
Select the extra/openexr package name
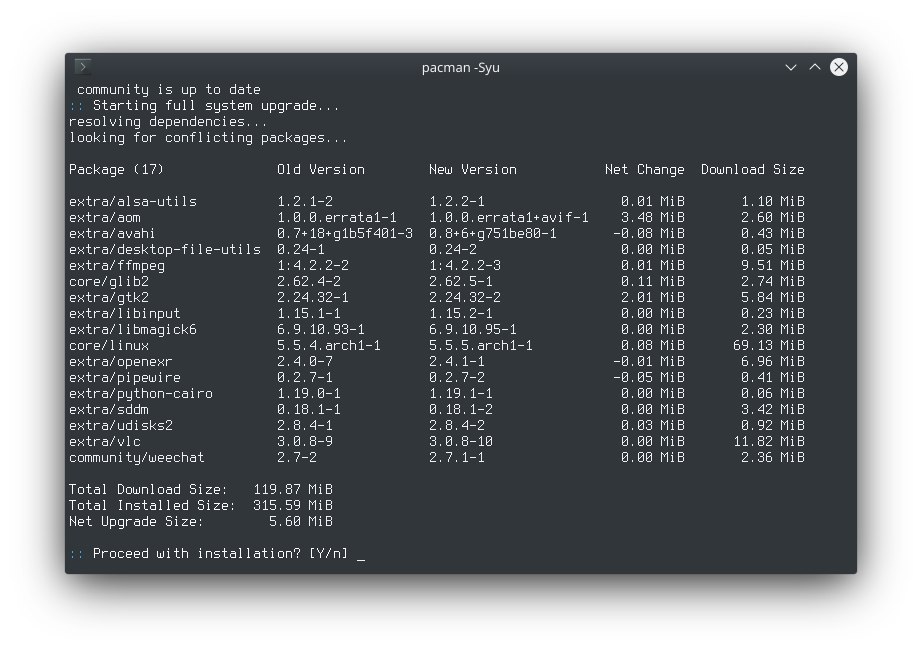[121, 362]
